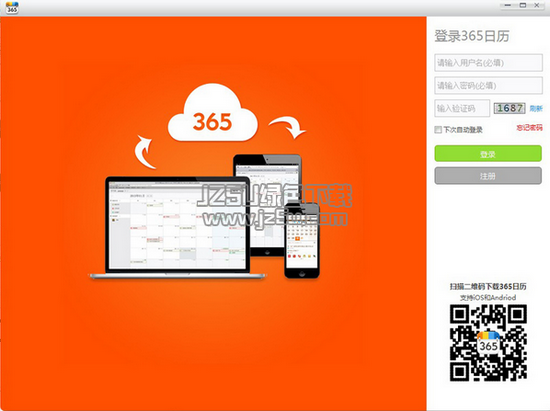Click the QR code for downloading 365日历
Viewport: 550px width, 411px height.
click(488, 343)
